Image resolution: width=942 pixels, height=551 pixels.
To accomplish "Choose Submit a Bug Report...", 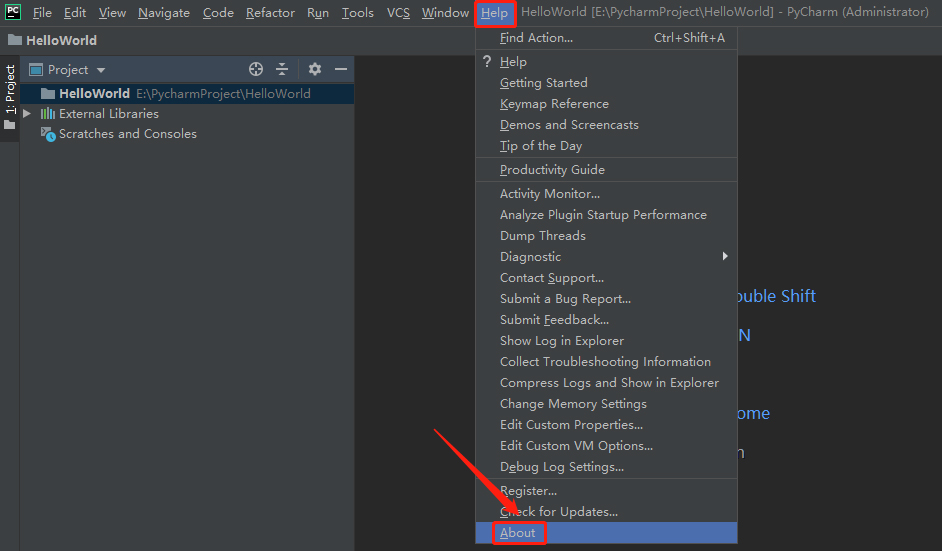I will coord(606,299).
